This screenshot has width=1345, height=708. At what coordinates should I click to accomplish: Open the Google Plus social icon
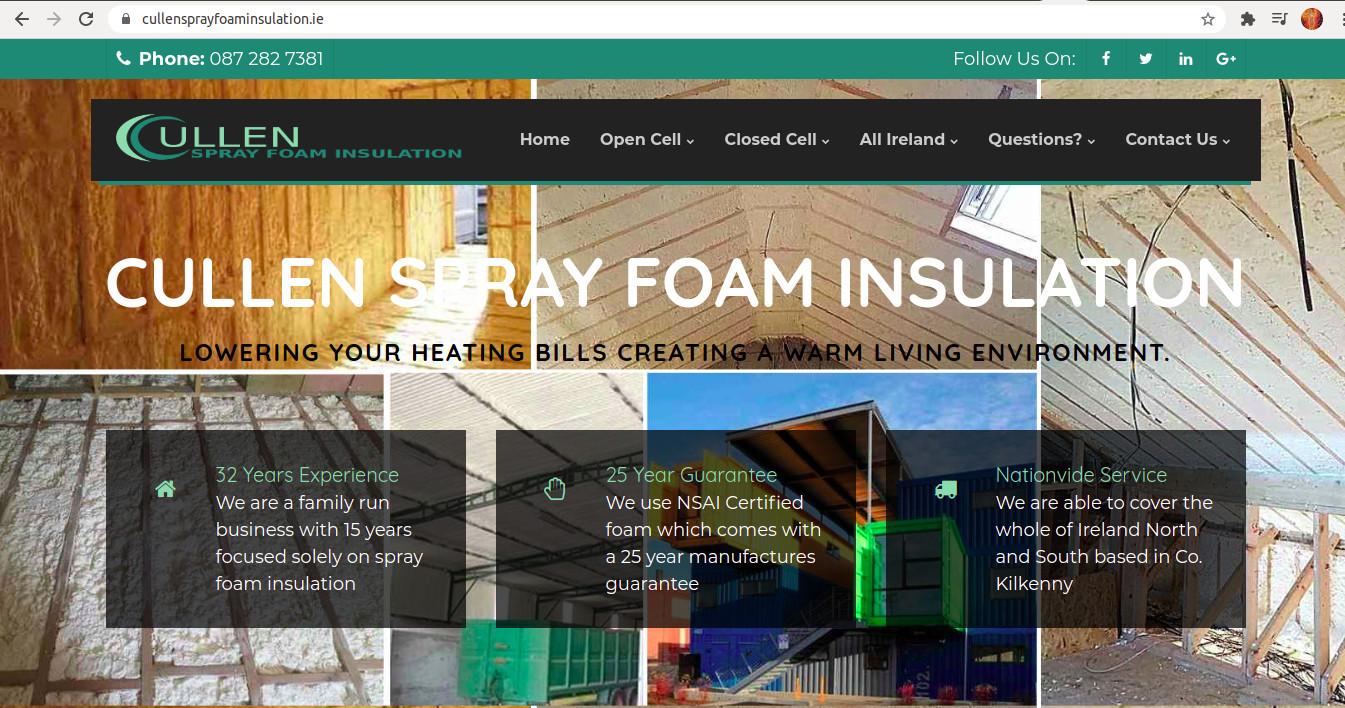(x=1226, y=59)
